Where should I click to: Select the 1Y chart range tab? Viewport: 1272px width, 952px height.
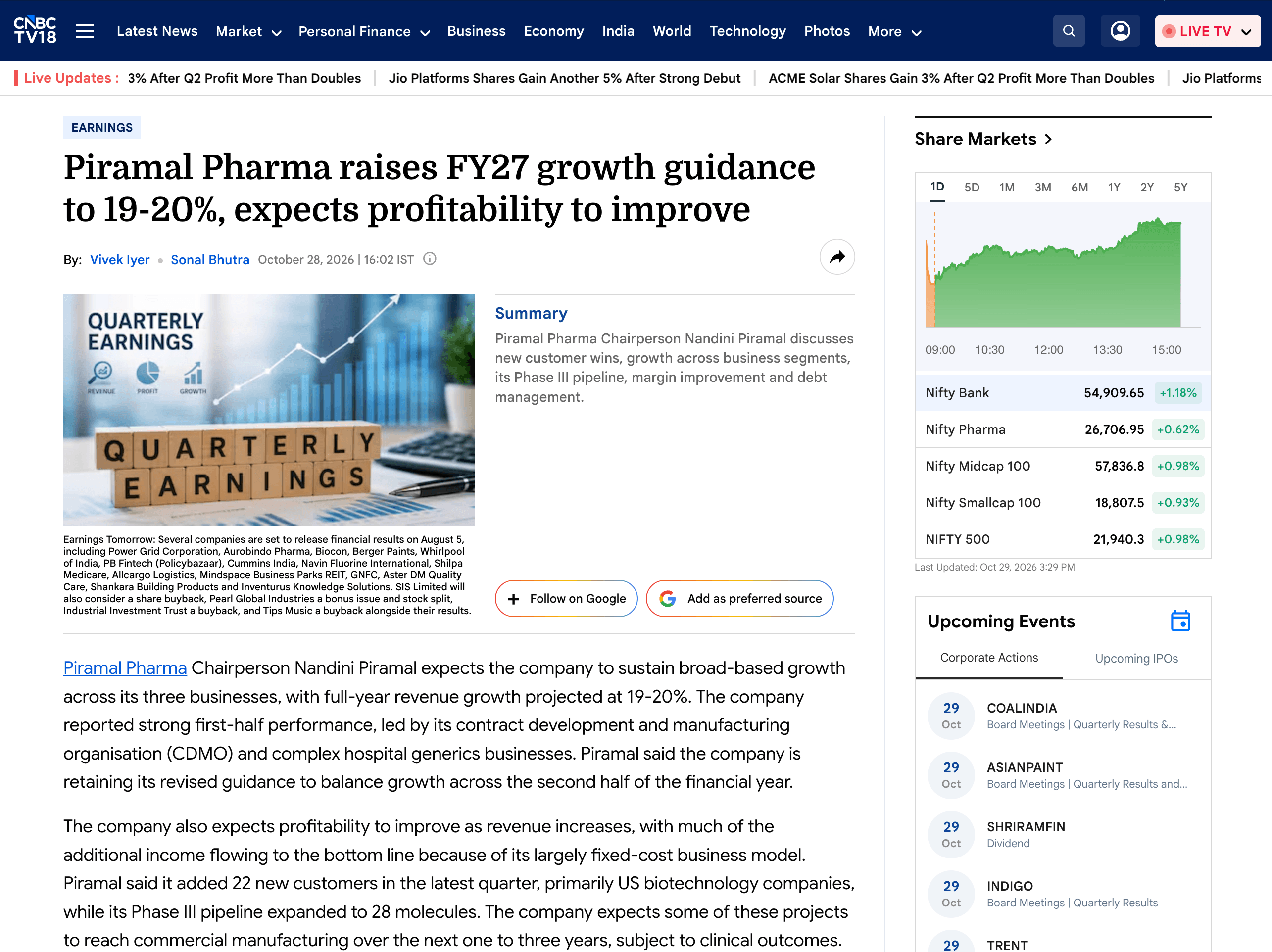pos(1114,188)
